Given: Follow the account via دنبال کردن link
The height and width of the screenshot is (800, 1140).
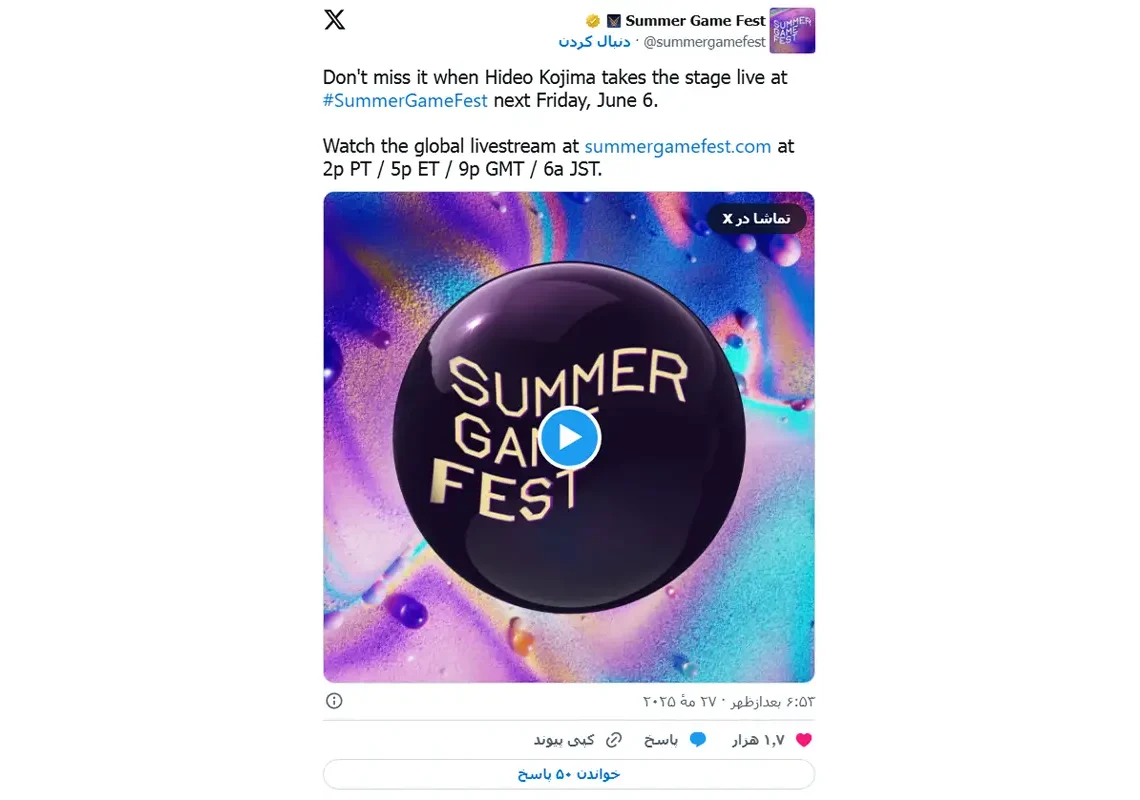Looking at the screenshot, I should coord(594,41).
